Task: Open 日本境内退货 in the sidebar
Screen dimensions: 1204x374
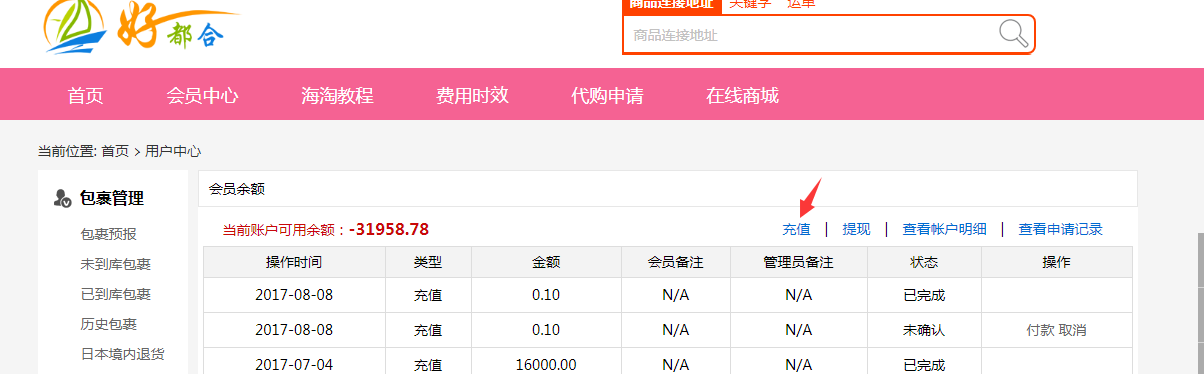Action: pos(122,354)
